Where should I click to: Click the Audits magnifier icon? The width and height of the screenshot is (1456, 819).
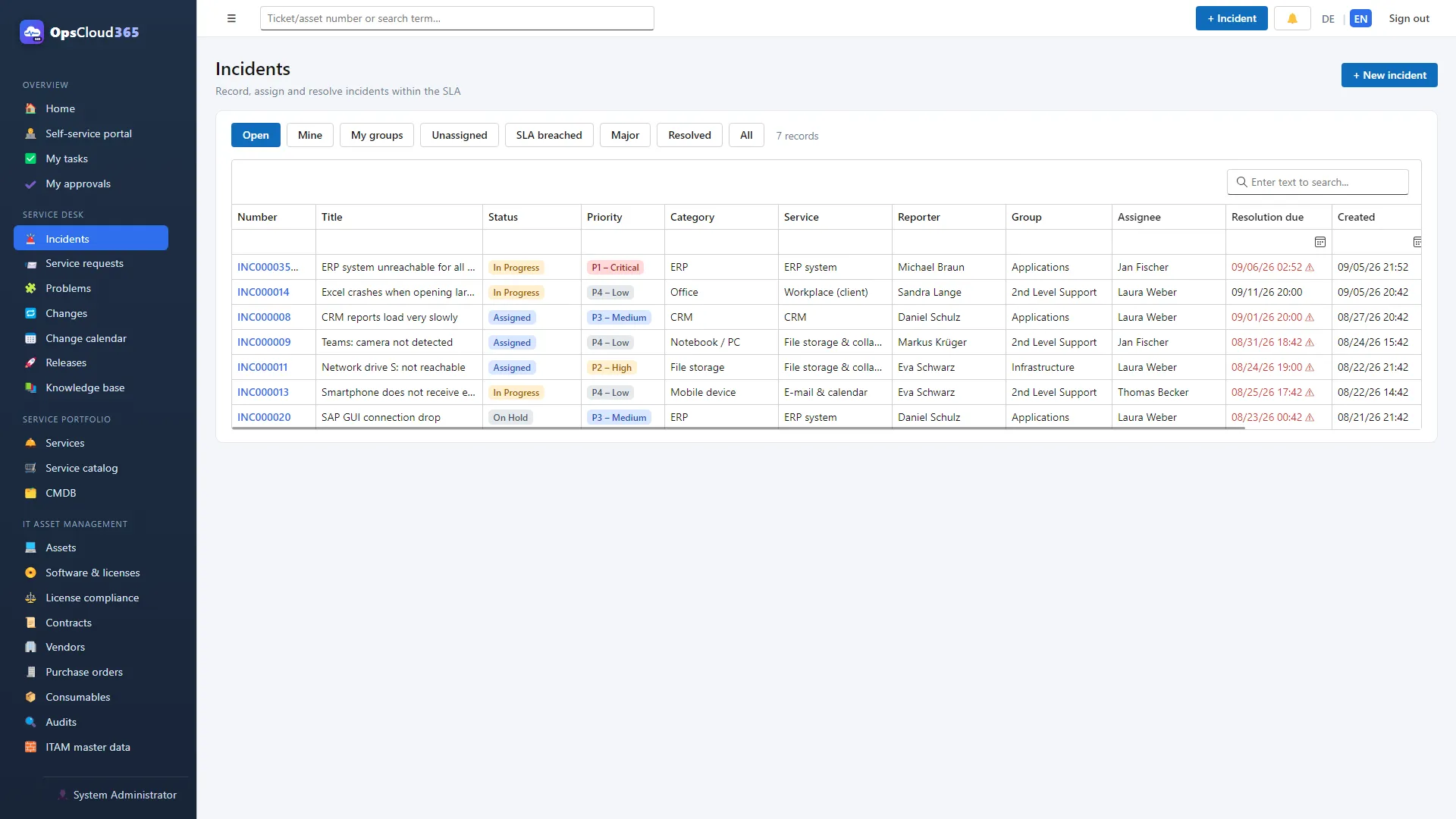coord(30,722)
